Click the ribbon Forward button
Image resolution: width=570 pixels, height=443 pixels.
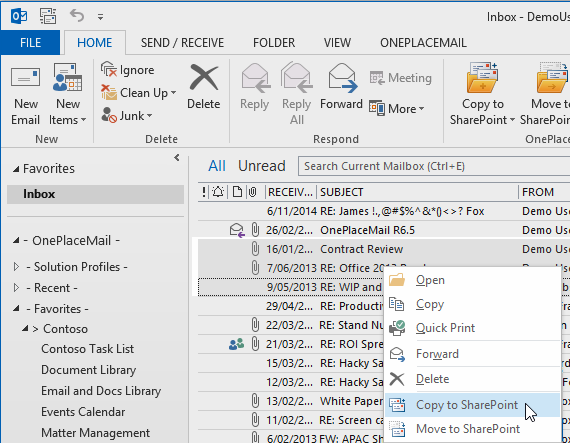(341, 86)
